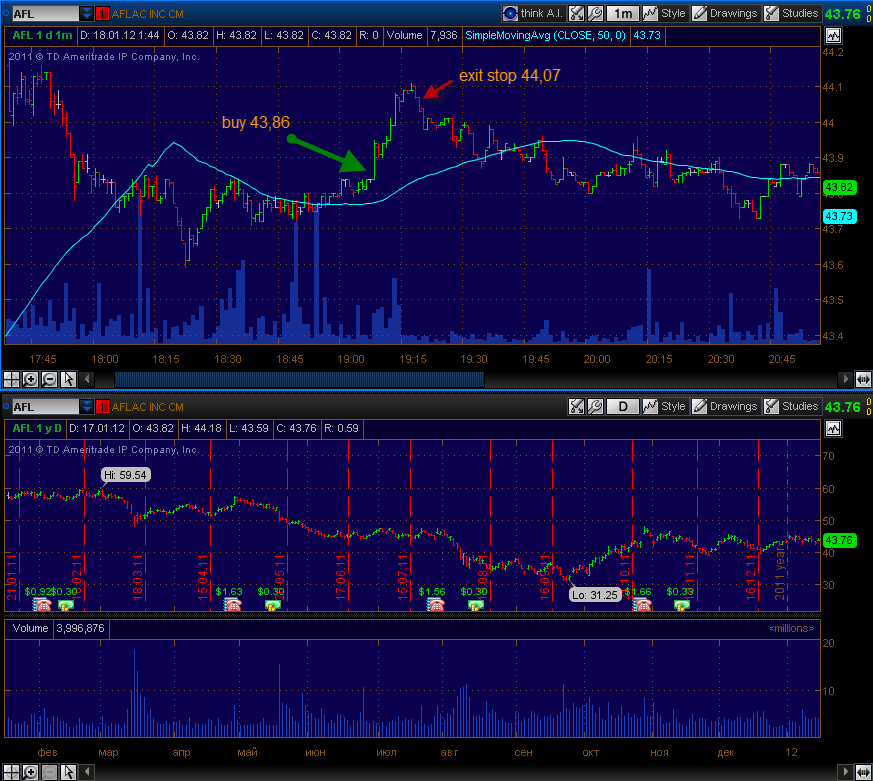Toggle the chart mode icon at right of the upper chart header
873x781 pixels.
(x=833, y=36)
